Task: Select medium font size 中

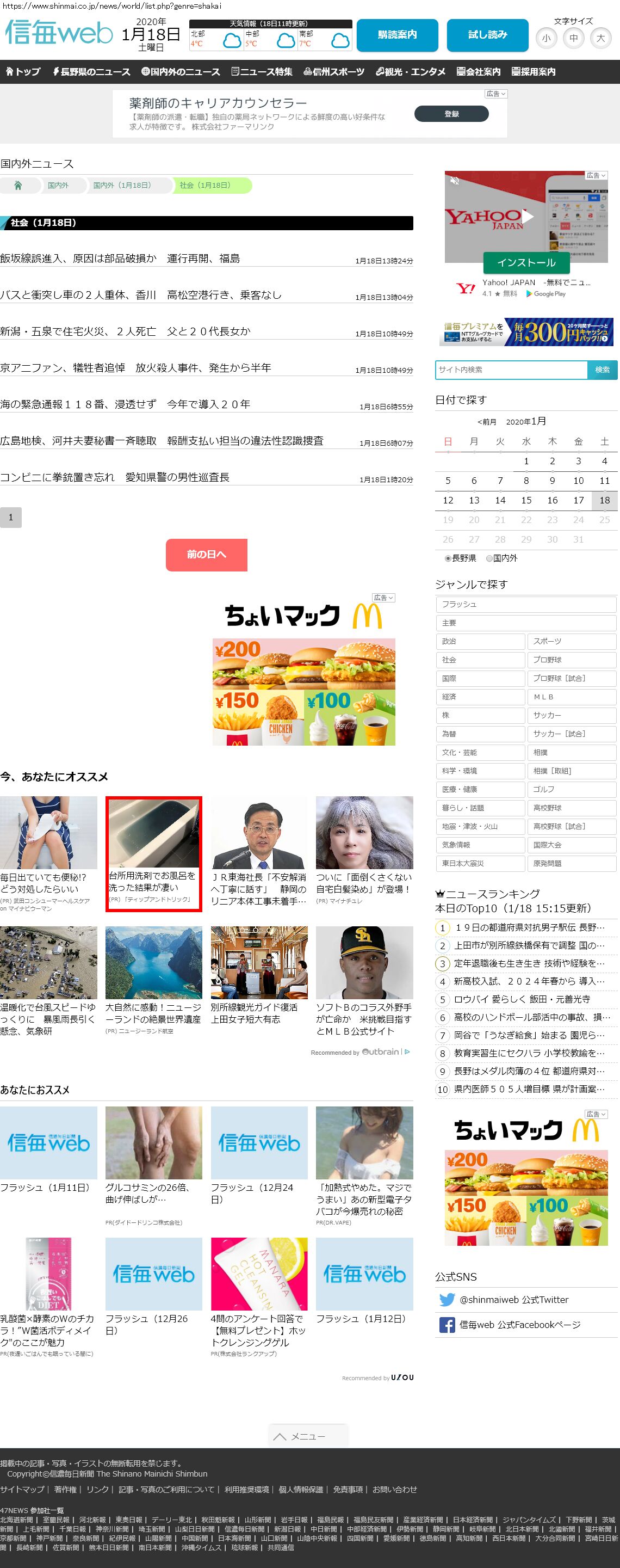Action: pyautogui.click(x=573, y=38)
